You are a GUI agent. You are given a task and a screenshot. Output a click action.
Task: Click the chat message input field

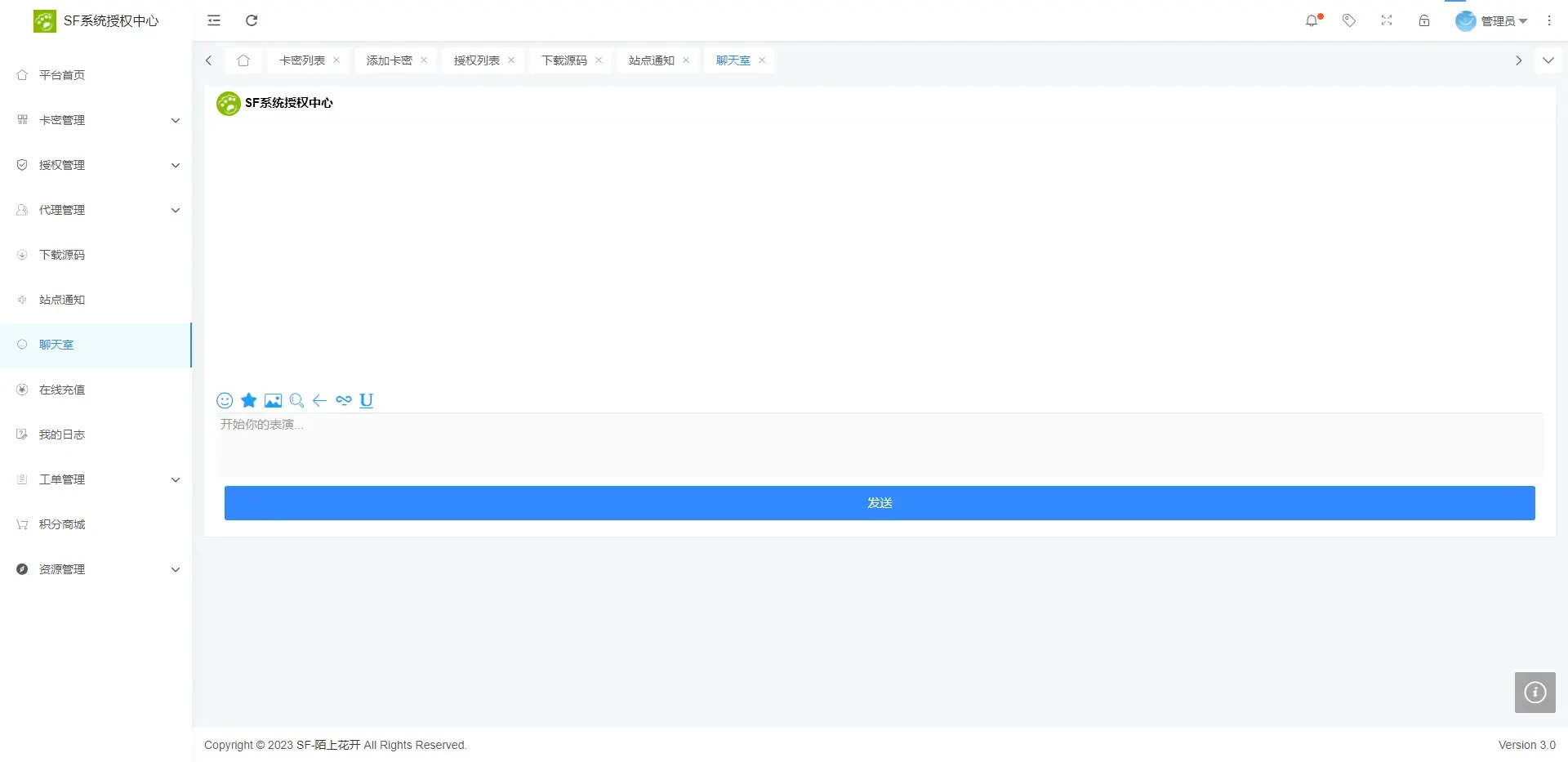[879, 445]
